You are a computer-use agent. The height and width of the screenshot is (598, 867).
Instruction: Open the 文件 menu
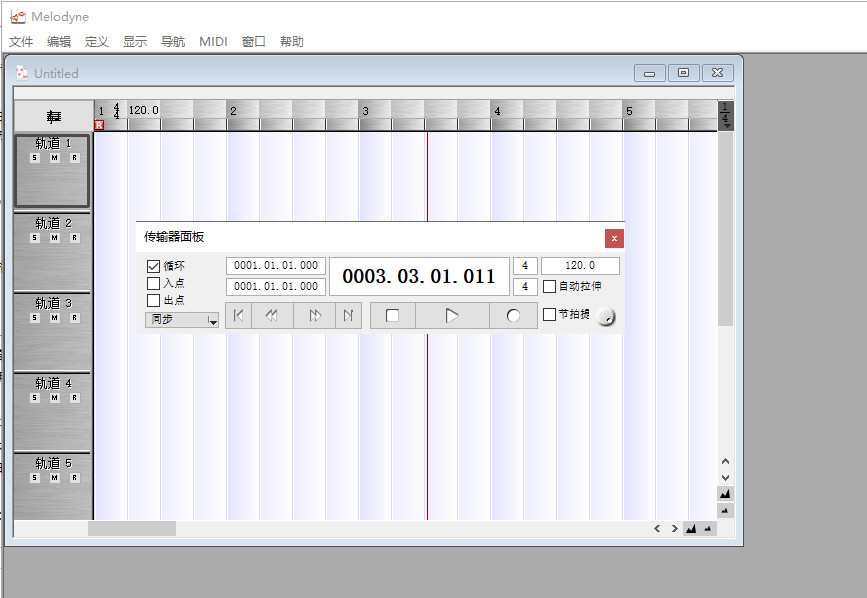[21, 41]
